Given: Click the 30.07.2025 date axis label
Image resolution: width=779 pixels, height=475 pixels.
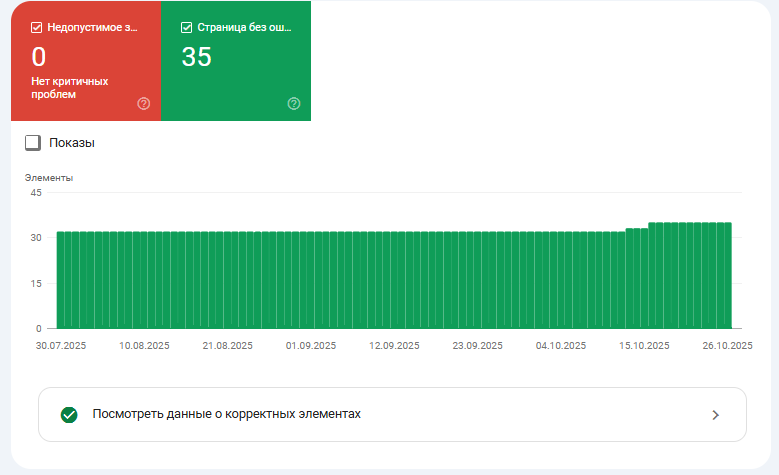Looking at the screenshot, I should click(61, 345).
